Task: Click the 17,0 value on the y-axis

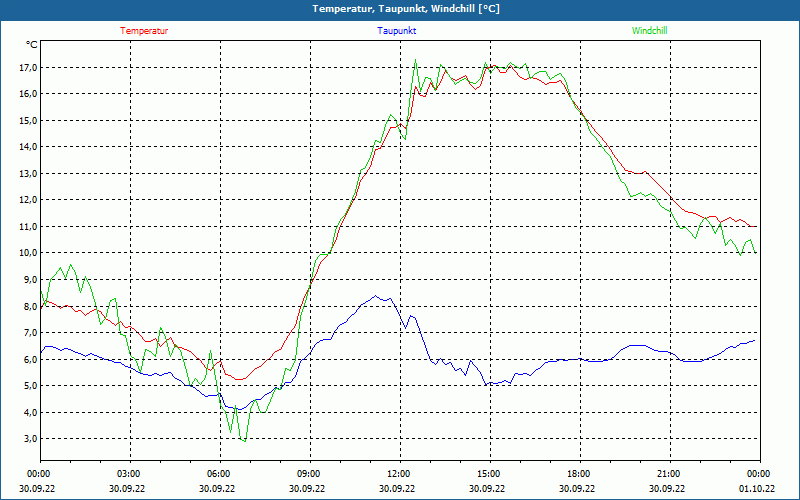Action: pos(28,67)
